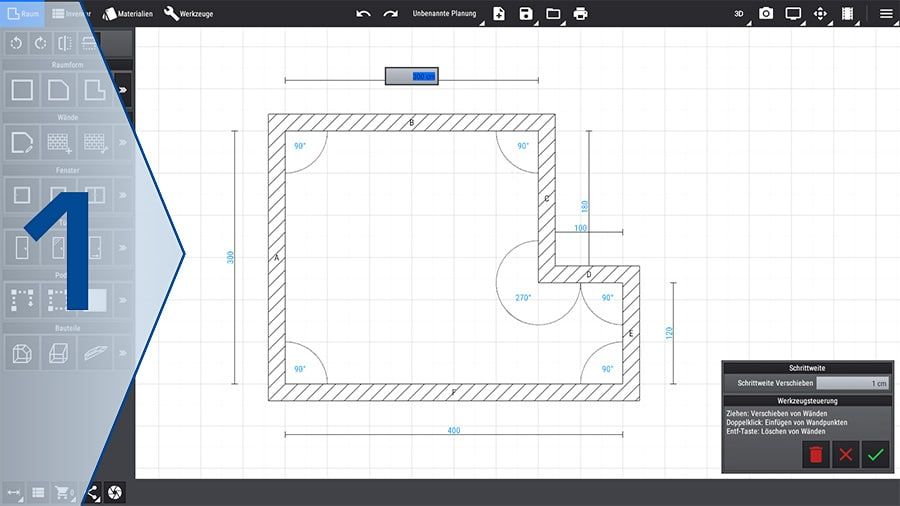900x506 pixels.
Task: Switch to 3D view
Action: tap(739, 14)
